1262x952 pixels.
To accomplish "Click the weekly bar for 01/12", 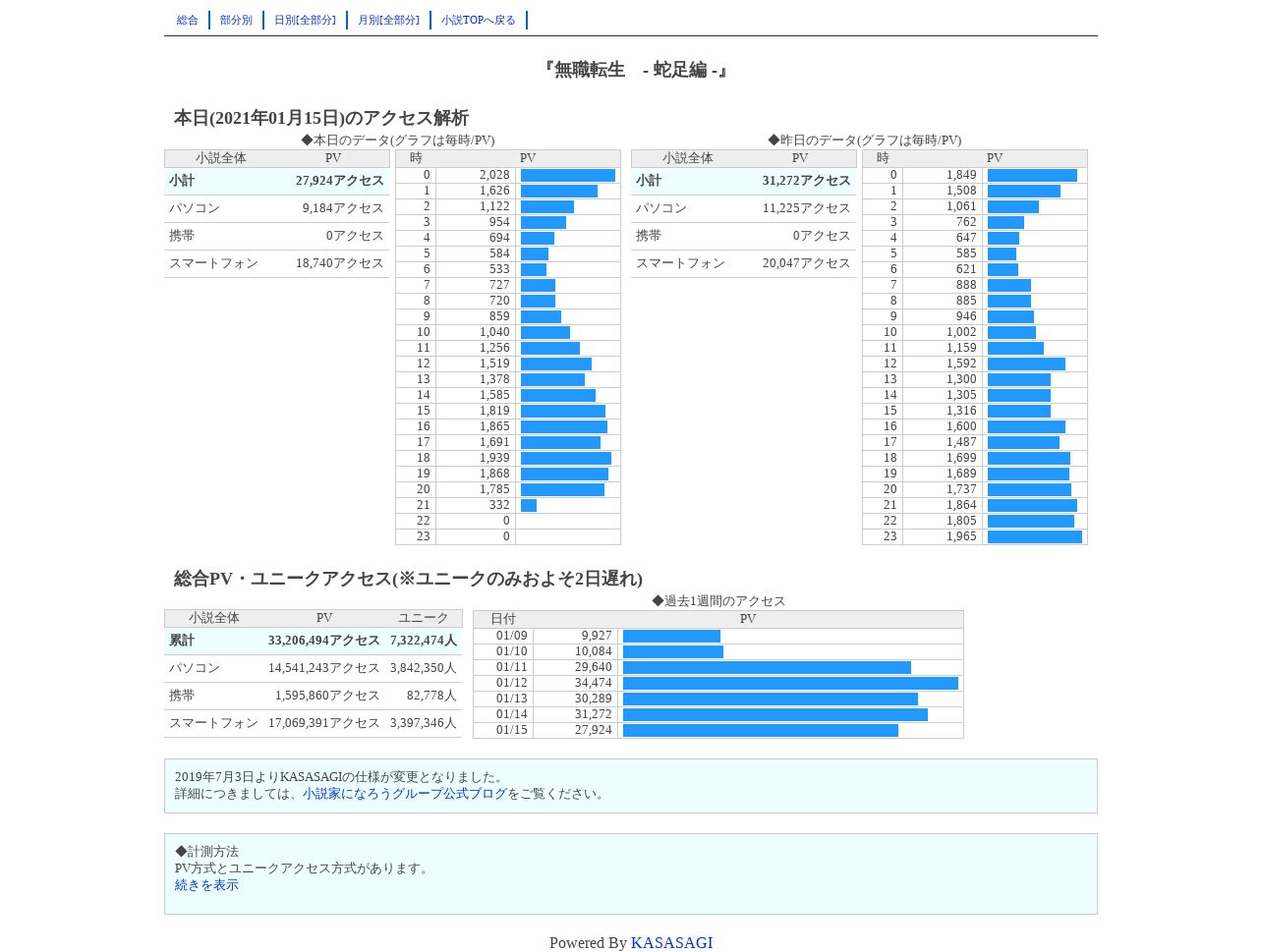I will [790, 683].
